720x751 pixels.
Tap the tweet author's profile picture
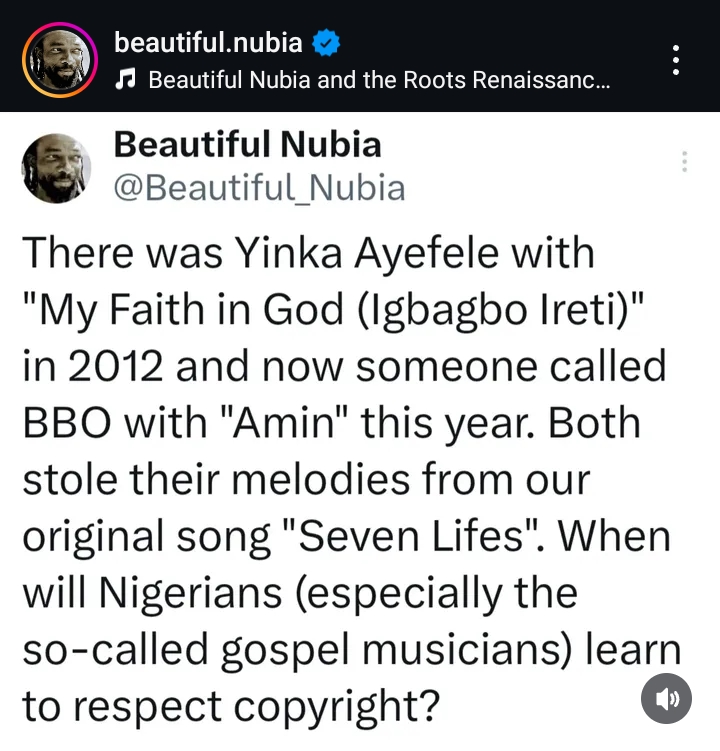(x=56, y=167)
